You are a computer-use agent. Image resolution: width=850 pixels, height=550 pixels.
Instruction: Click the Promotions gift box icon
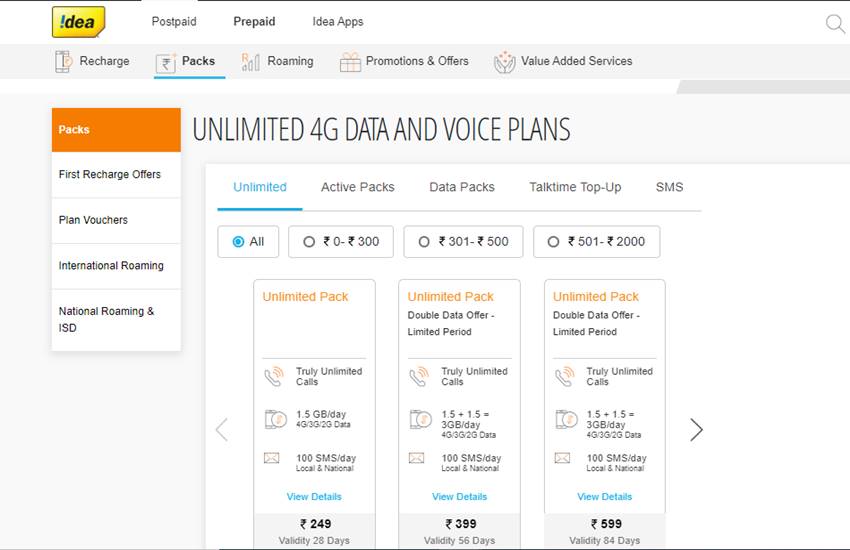[350, 62]
